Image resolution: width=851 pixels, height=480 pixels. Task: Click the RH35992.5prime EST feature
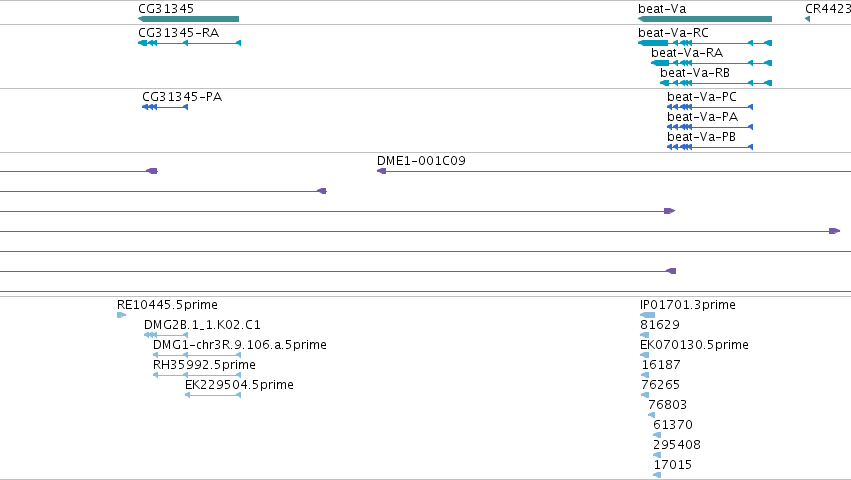pos(197,375)
